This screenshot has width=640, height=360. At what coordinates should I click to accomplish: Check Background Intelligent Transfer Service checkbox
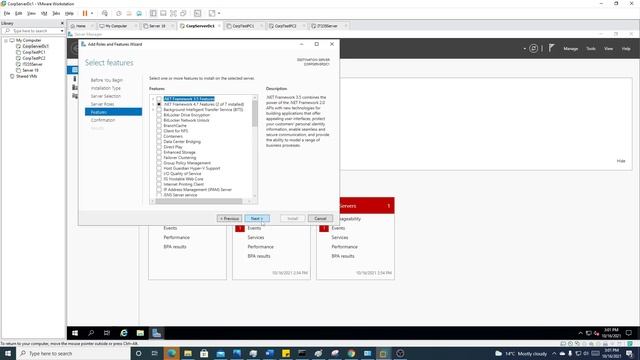159,109
